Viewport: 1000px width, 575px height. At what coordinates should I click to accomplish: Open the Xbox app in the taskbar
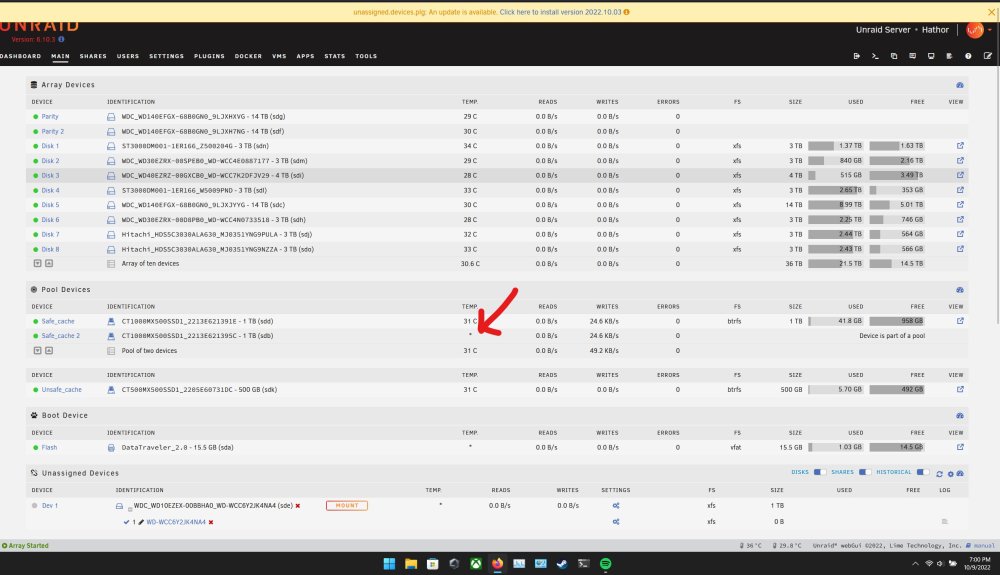[x=476, y=564]
